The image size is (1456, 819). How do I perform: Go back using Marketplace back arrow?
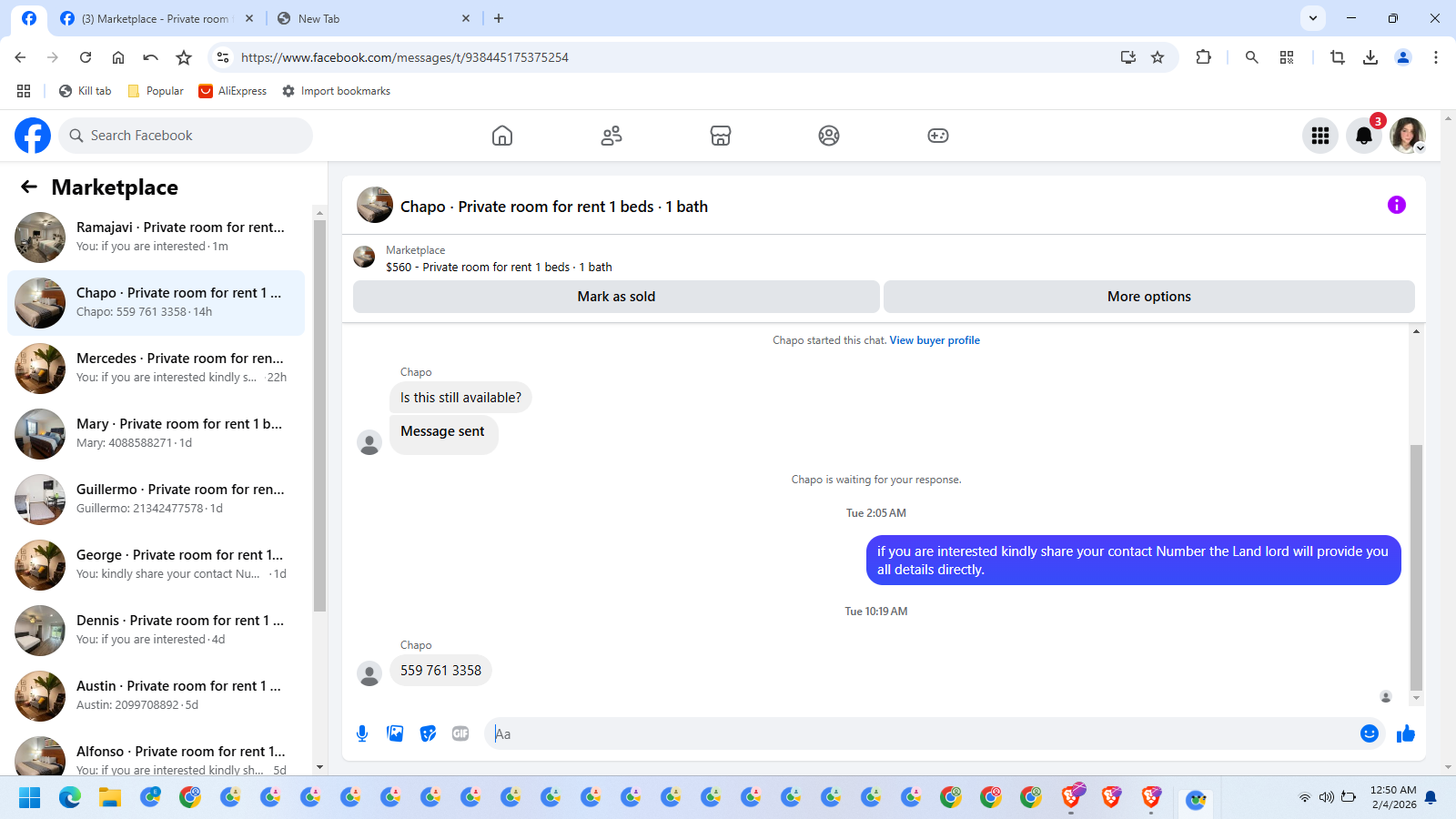point(29,187)
